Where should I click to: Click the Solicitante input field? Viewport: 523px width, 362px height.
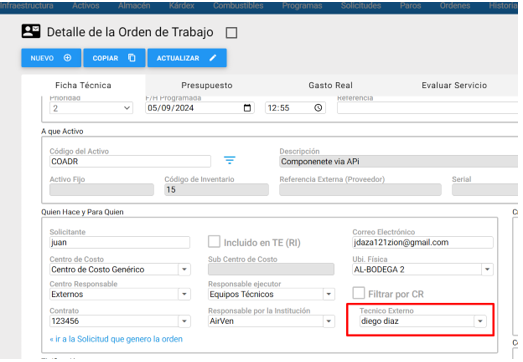[x=120, y=242]
